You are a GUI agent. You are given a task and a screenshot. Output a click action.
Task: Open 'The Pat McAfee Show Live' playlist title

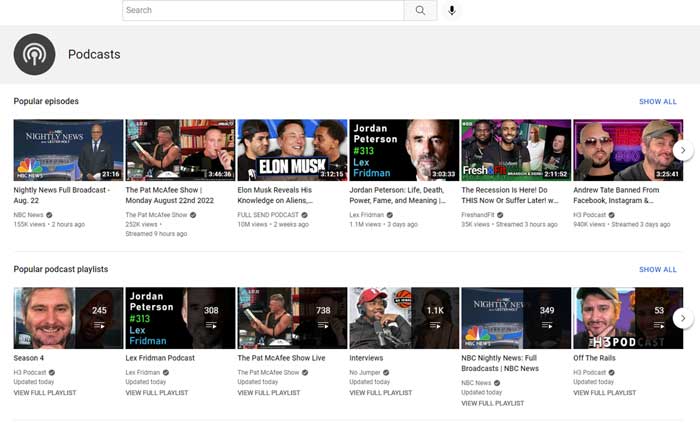coord(281,358)
